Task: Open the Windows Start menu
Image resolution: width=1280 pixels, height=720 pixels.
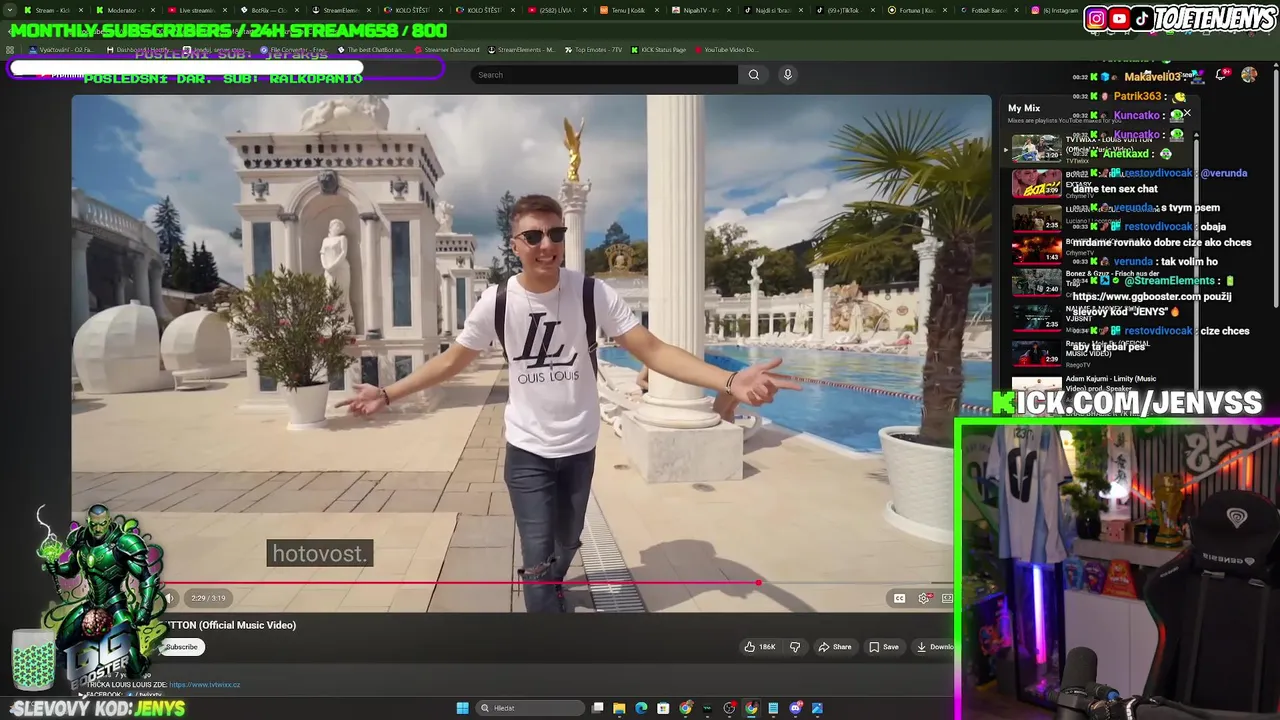Action: tap(462, 708)
